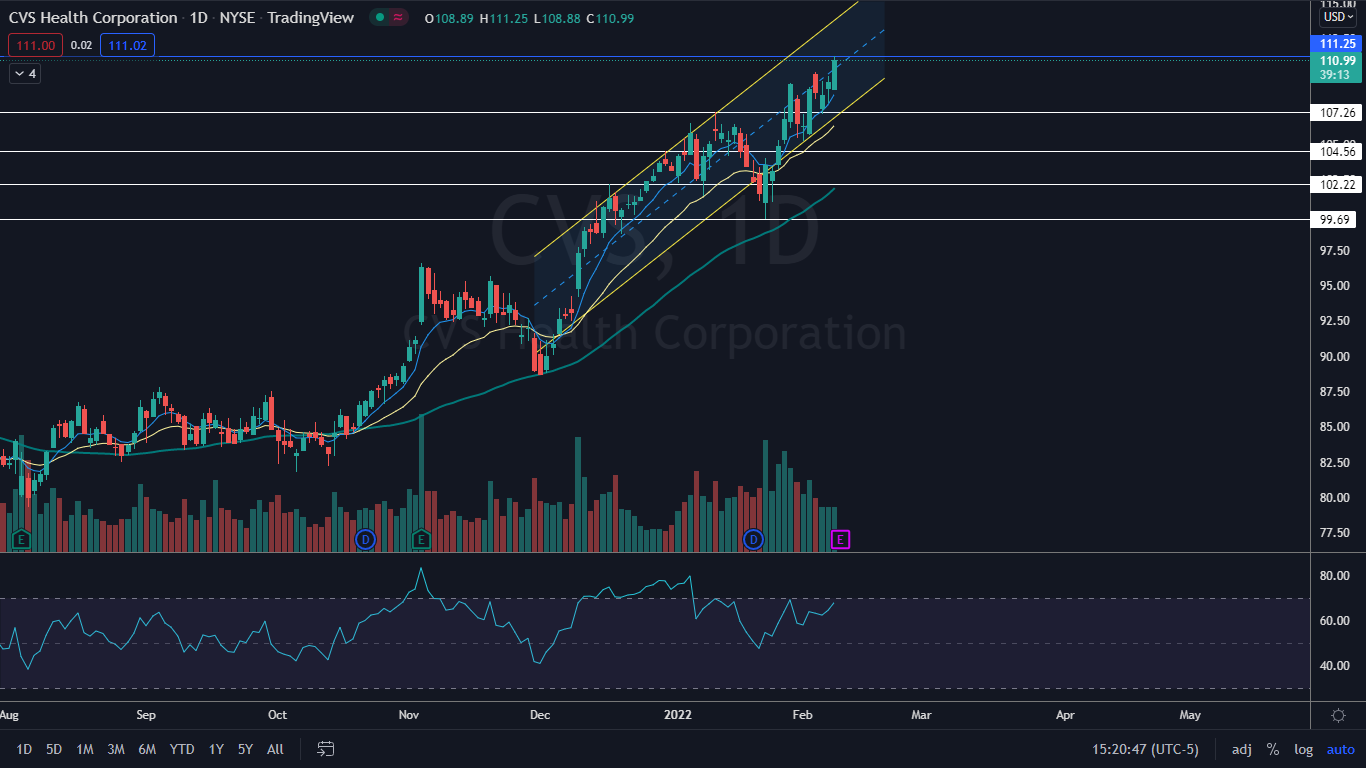The image size is (1366, 768).
Task: Click the red sell price 111.00 button
Action: [36, 45]
